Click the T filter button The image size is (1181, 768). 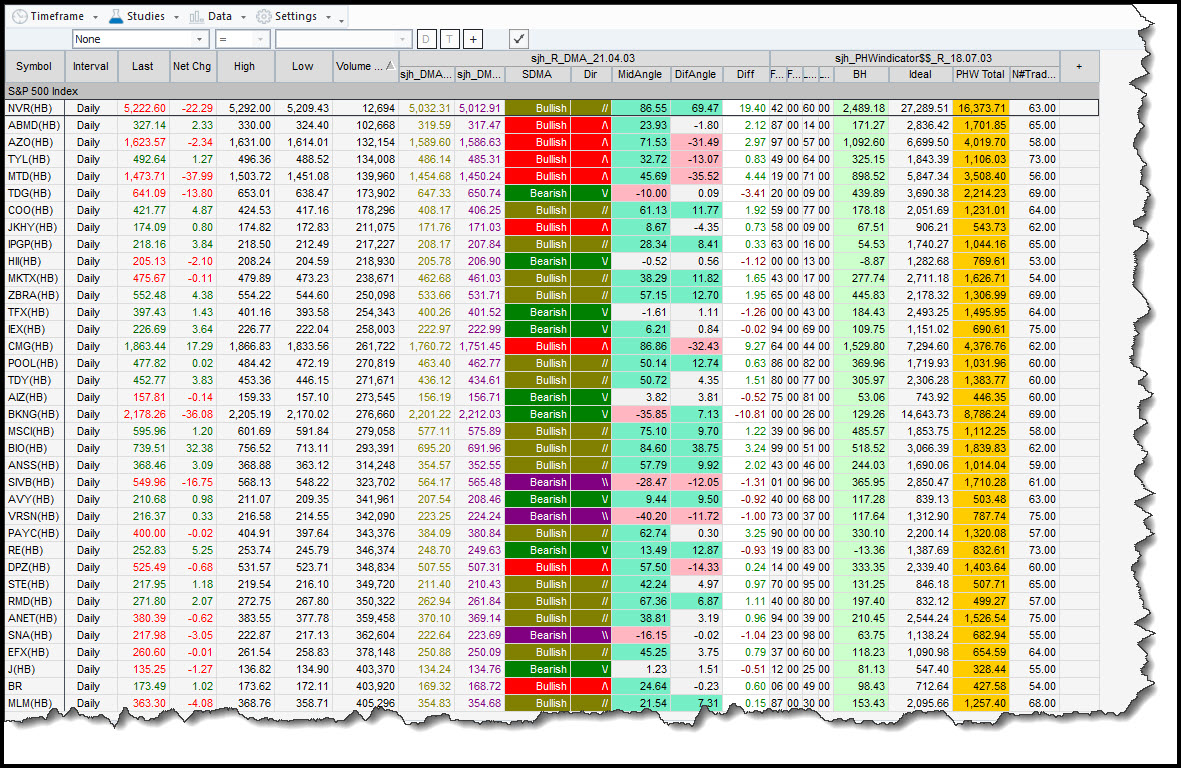pyautogui.click(x=450, y=39)
